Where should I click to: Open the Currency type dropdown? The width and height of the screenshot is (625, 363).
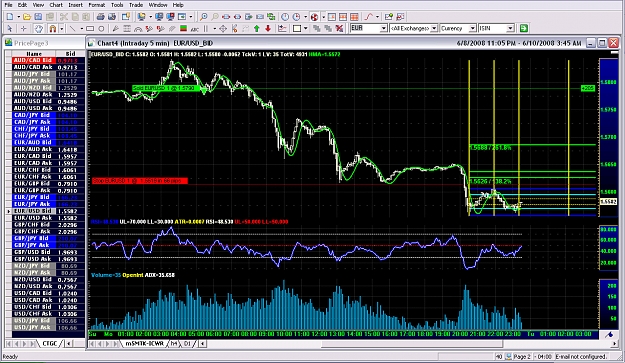[x=472, y=28]
